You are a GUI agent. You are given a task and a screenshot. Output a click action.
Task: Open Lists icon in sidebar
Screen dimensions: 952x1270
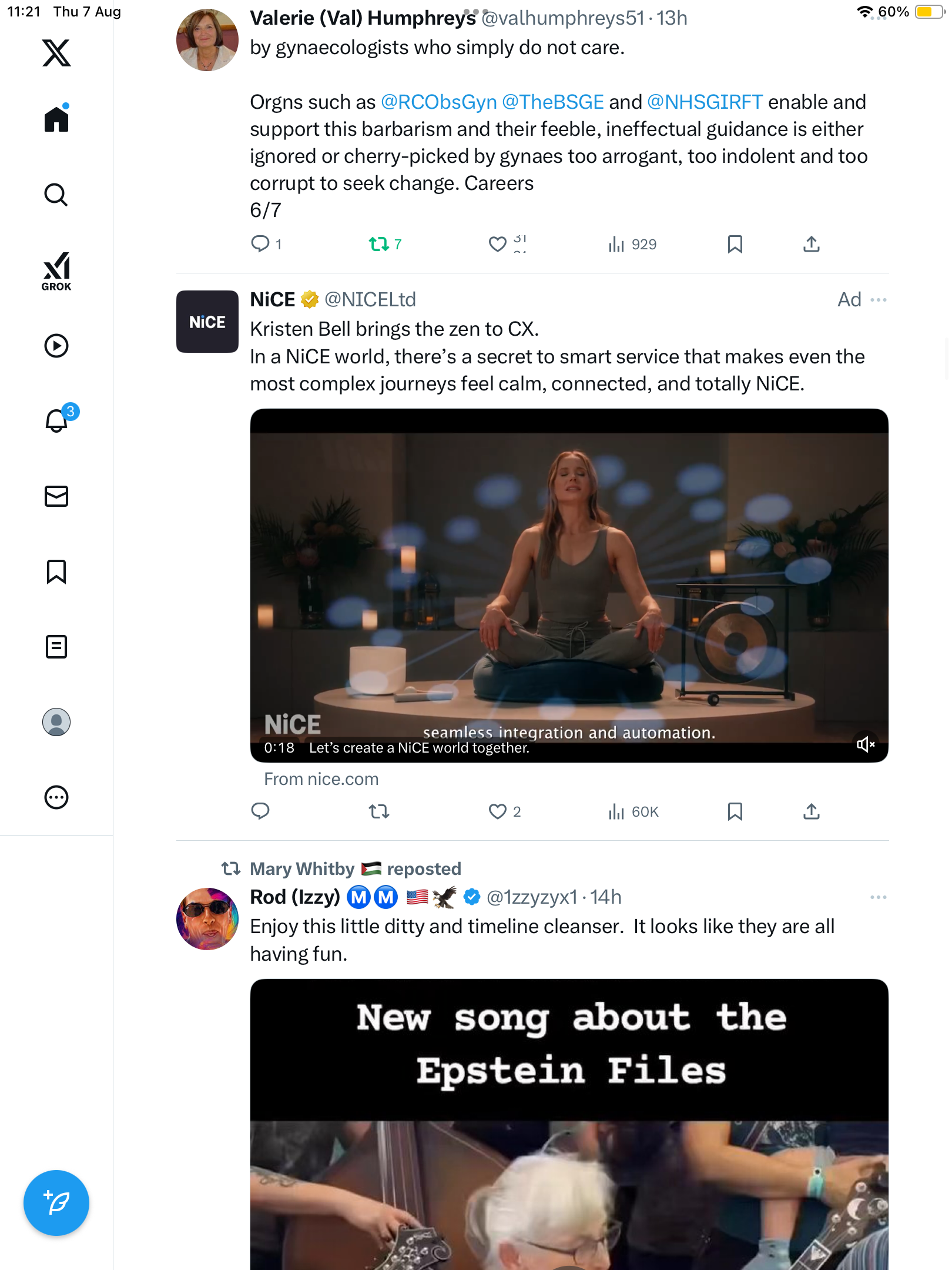pyautogui.click(x=56, y=647)
